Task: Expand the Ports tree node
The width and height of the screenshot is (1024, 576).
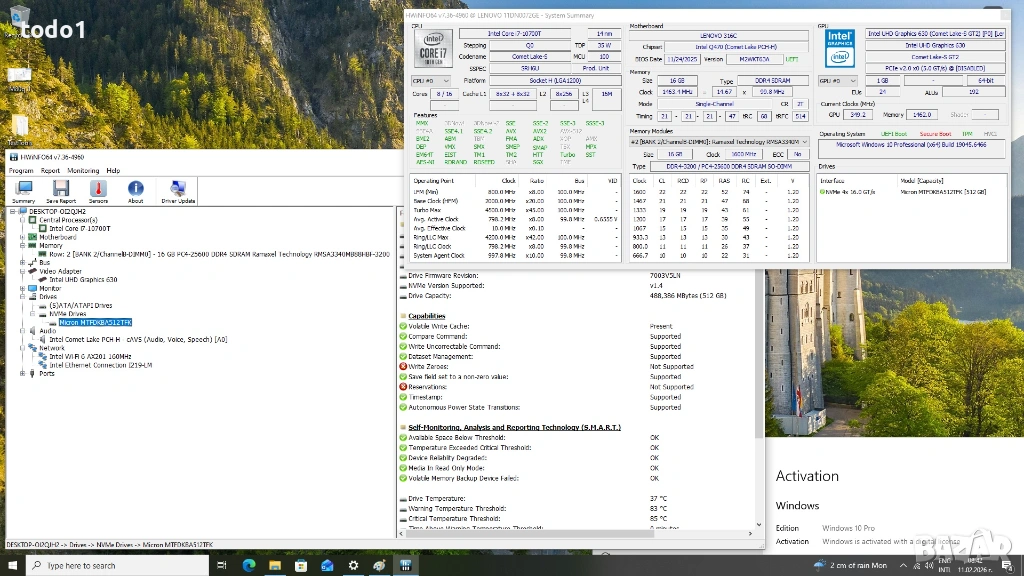Action: (x=22, y=373)
